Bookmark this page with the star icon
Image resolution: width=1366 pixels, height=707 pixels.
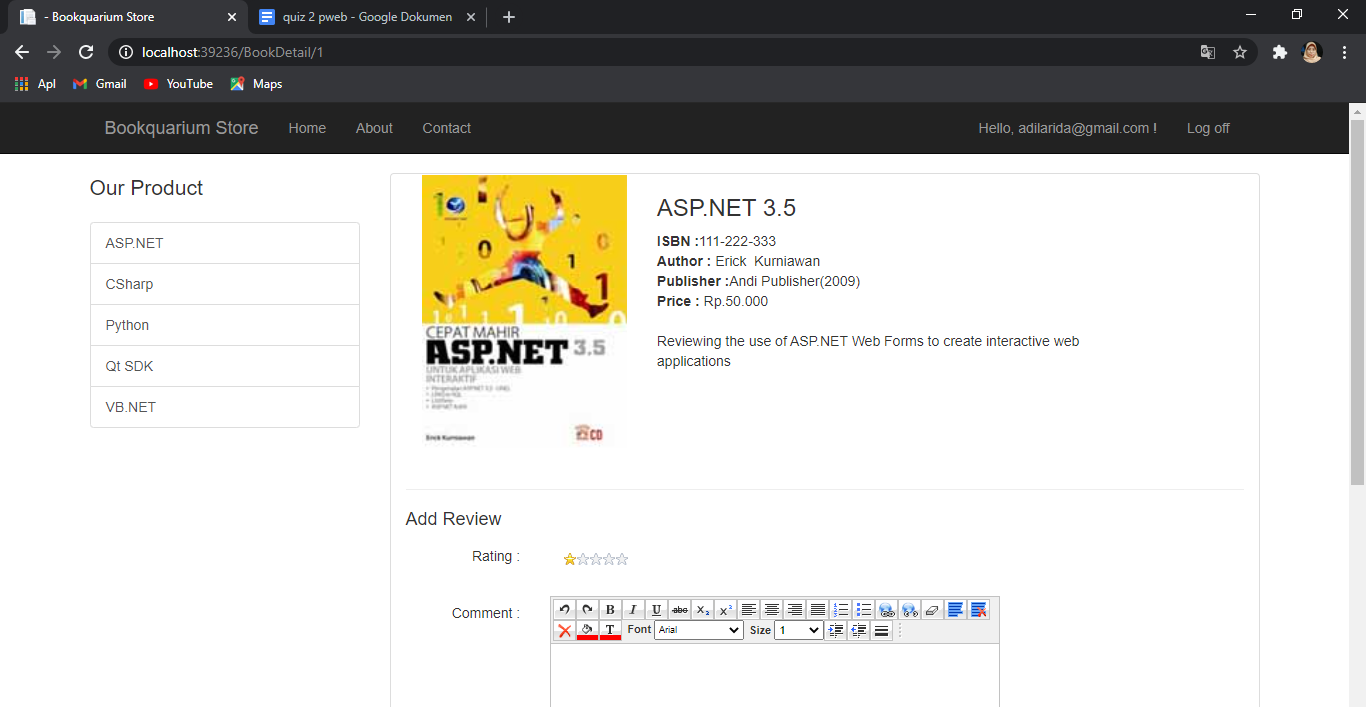point(1240,52)
